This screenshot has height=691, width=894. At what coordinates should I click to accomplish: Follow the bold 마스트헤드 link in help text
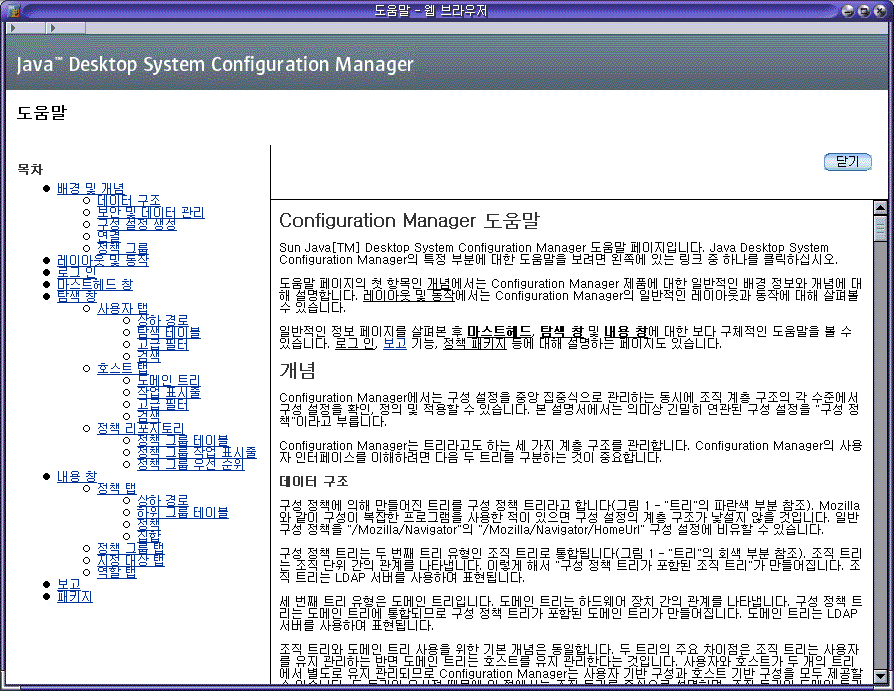(499, 331)
